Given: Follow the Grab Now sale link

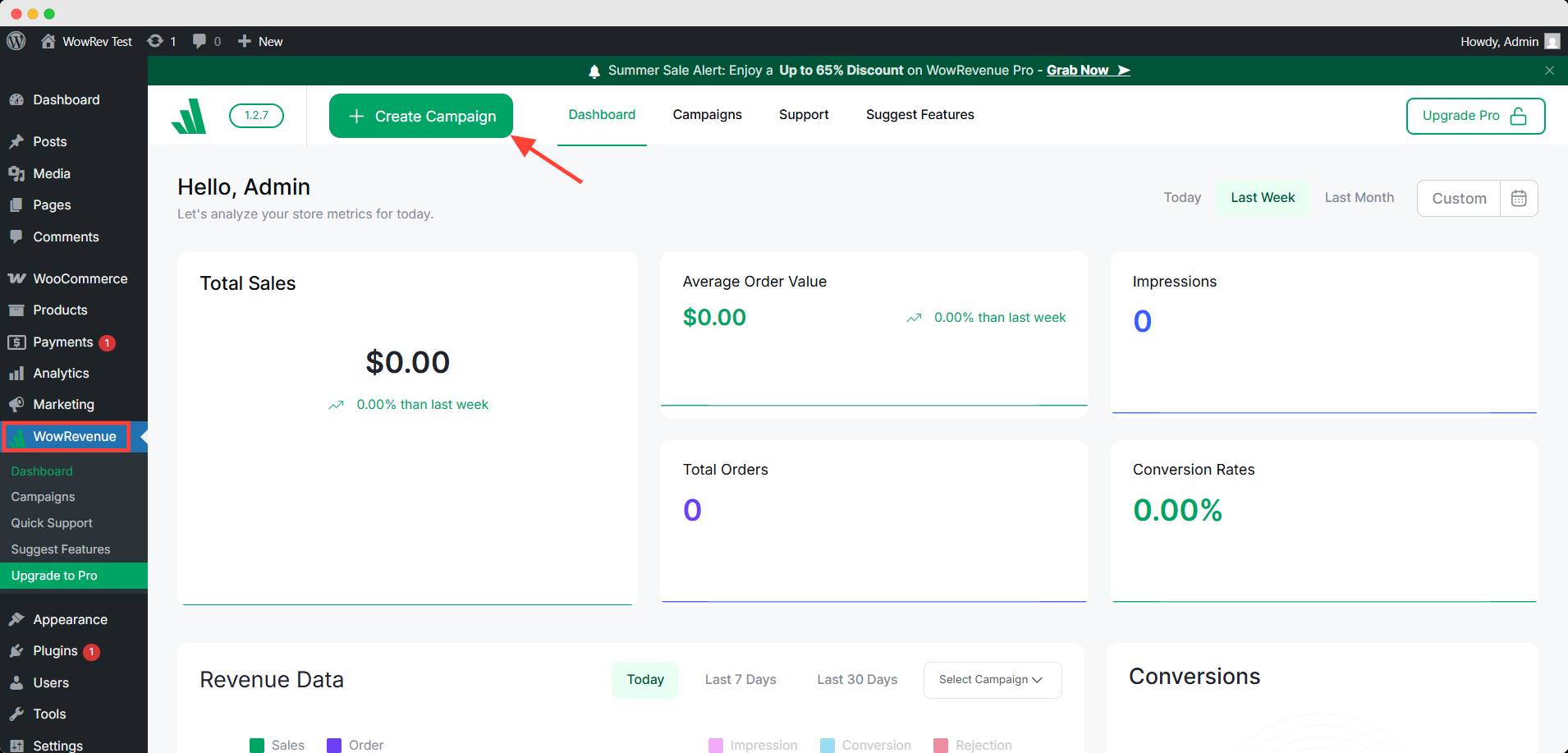Looking at the screenshot, I should coord(1088,71).
